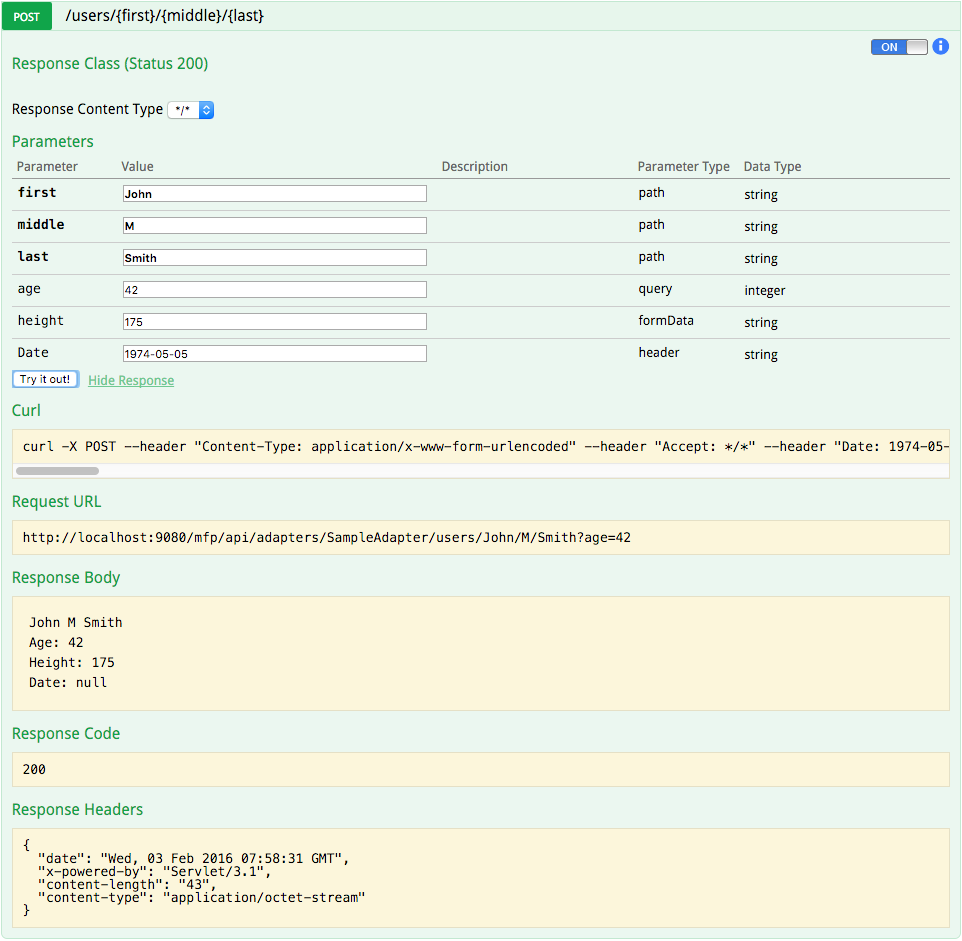Image resolution: width=962 pixels, height=941 pixels.
Task: Click the 200 response code box
Action: pyautogui.click(x=480, y=770)
